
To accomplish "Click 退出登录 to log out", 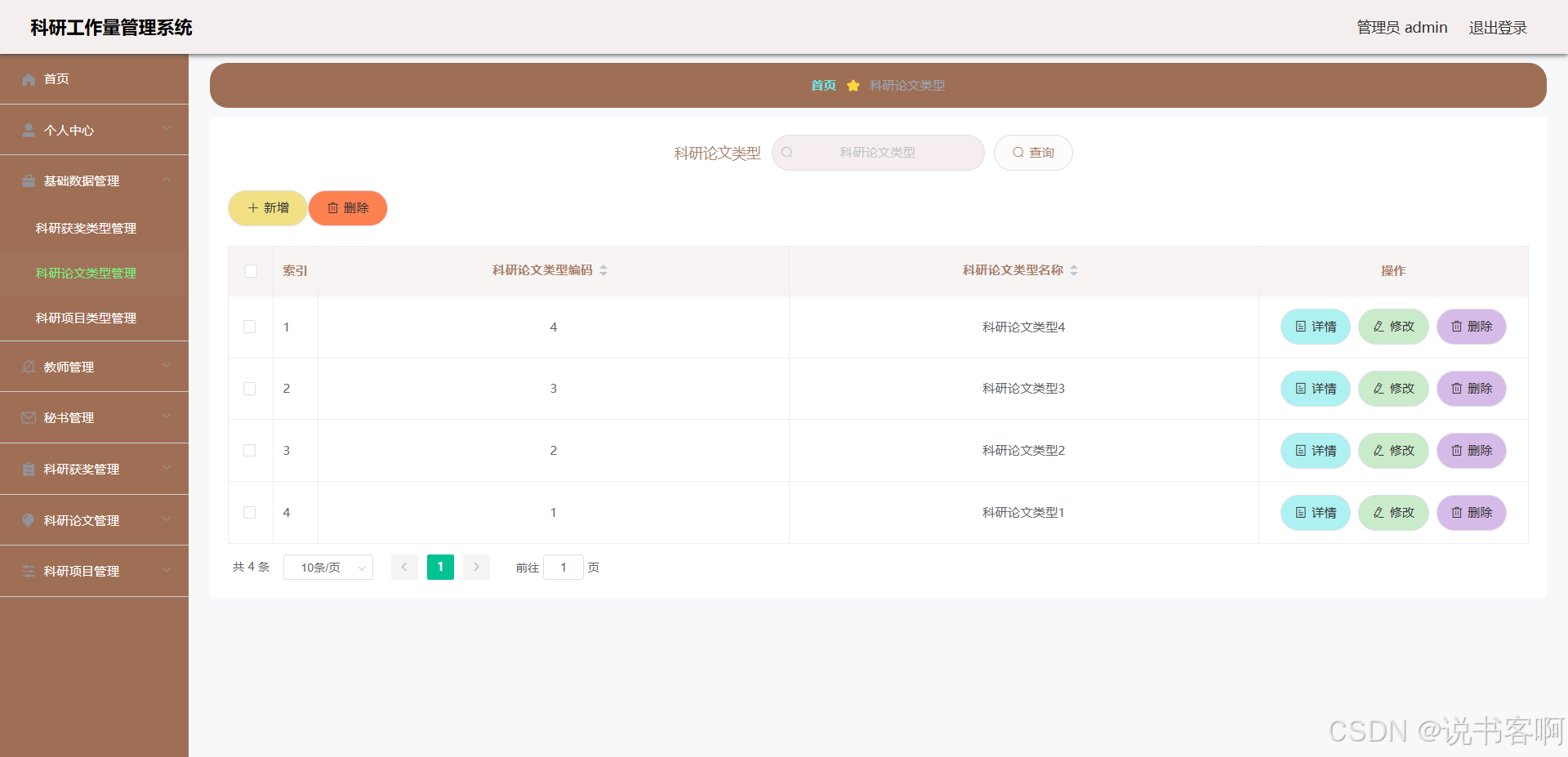I will [1498, 28].
